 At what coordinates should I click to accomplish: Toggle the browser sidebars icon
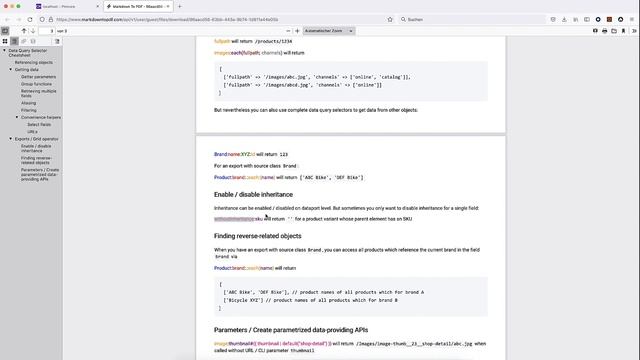pos(587,19)
